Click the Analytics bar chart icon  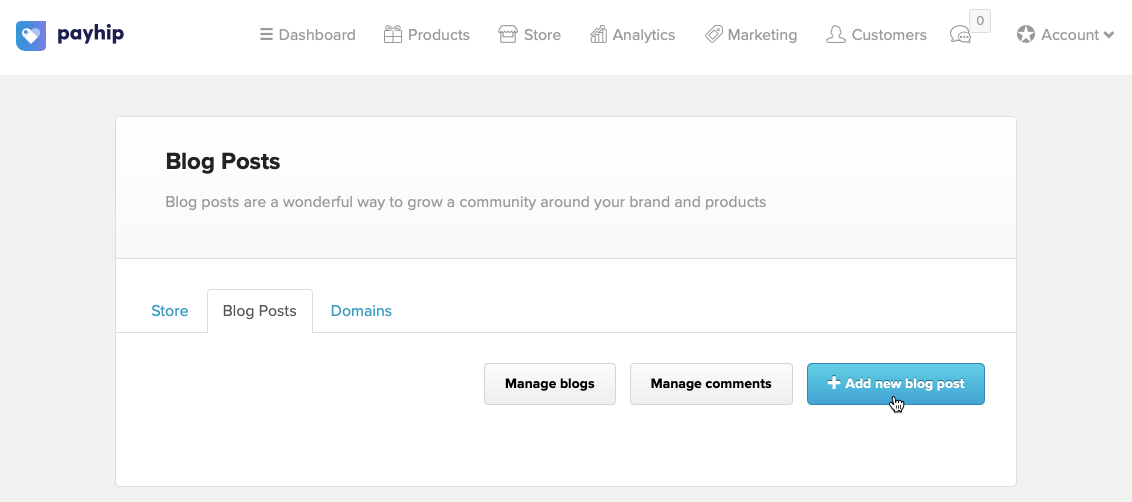[x=599, y=35]
